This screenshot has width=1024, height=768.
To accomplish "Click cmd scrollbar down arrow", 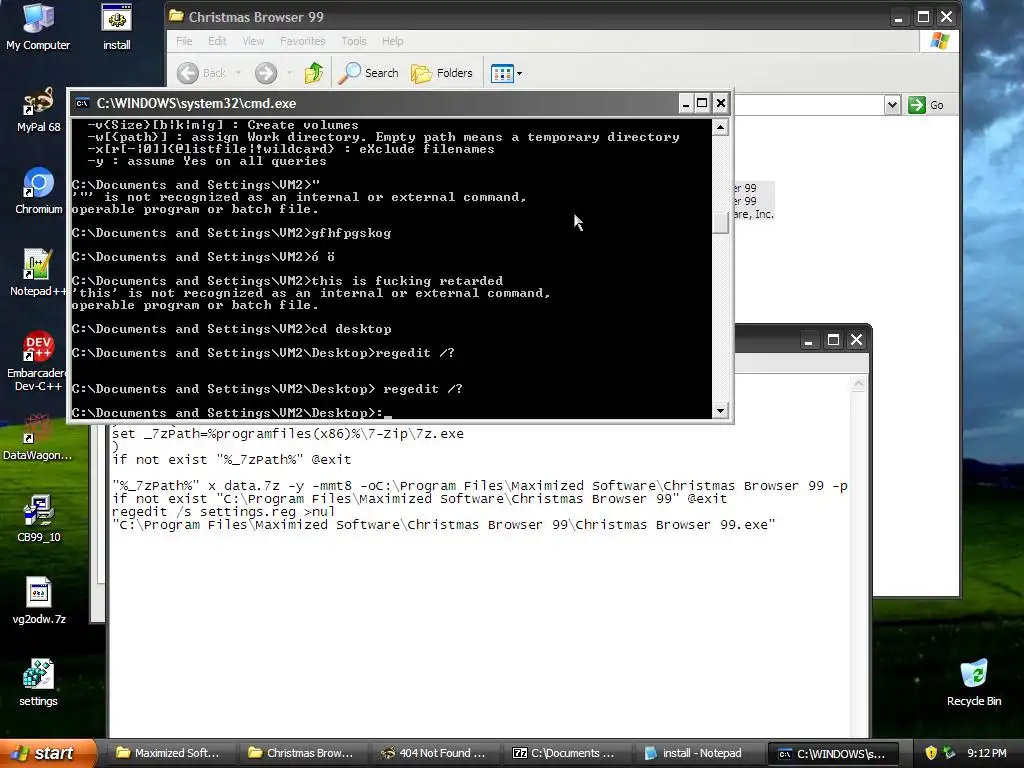I will point(720,411).
